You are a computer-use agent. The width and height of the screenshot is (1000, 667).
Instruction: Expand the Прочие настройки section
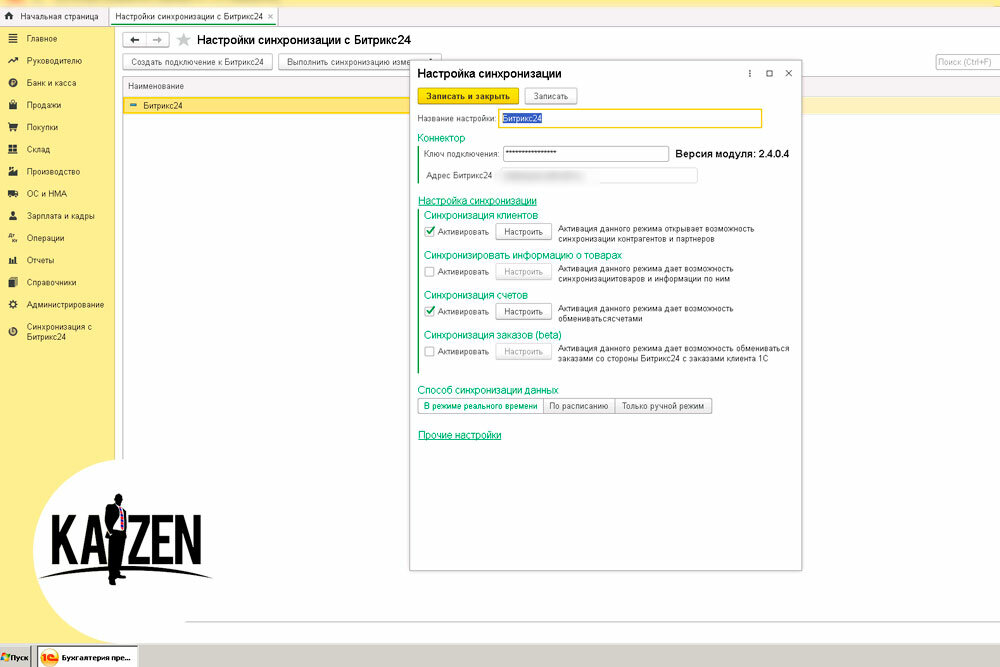pyautogui.click(x=459, y=435)
